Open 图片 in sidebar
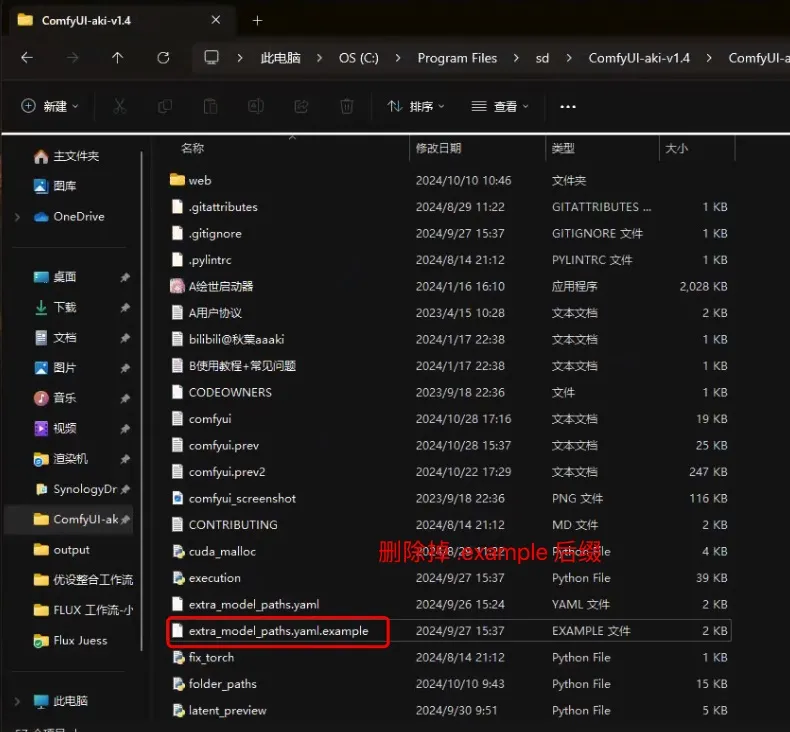Screen dimensions: 790x732 55,368
